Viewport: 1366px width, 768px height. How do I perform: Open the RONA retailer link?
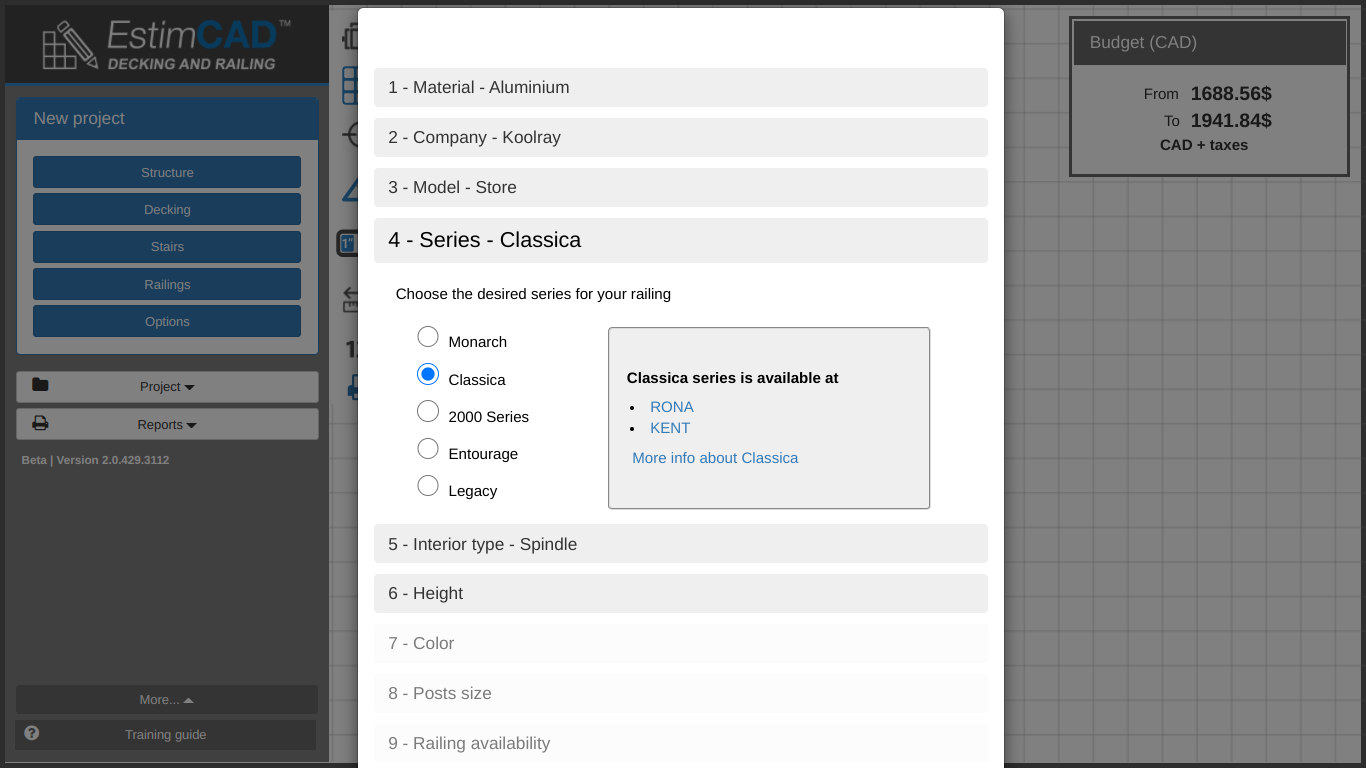[671, 407]
